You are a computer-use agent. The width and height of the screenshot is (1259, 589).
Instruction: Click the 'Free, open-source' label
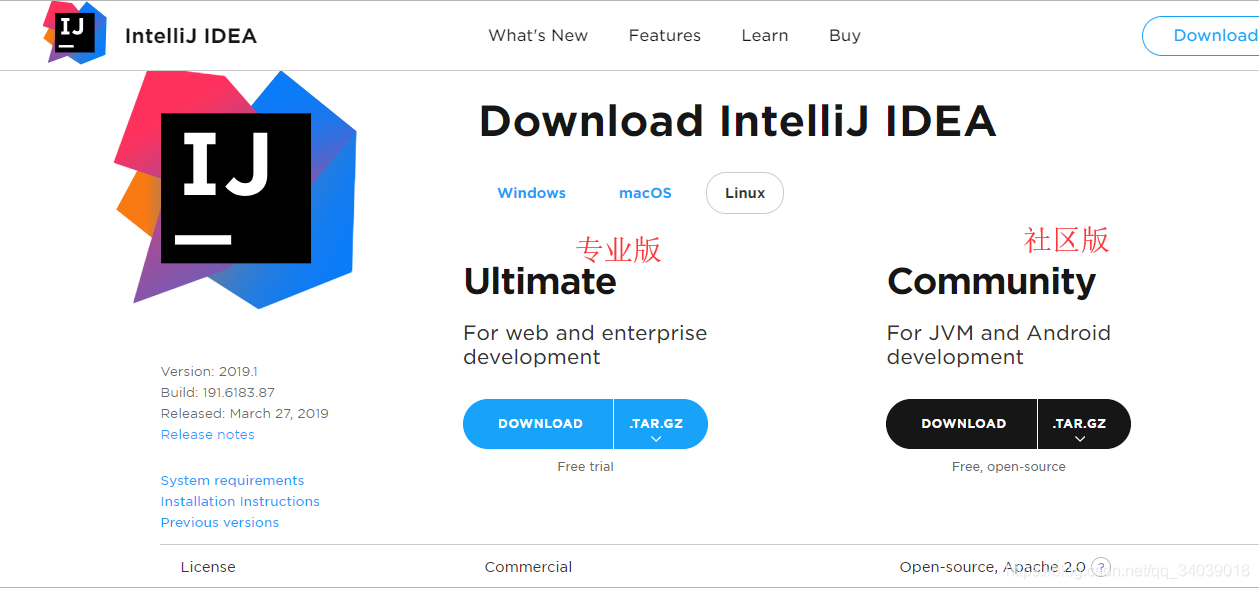(1009, 467)
